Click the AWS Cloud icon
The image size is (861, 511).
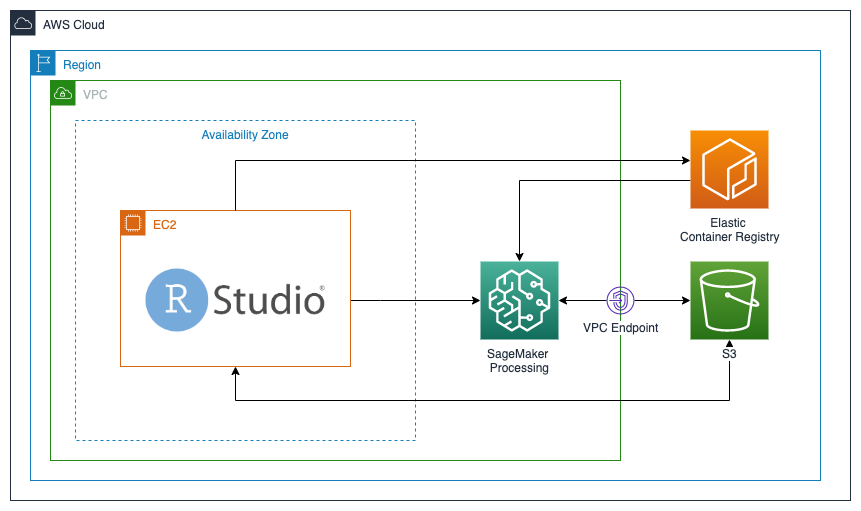pos(23,23)
